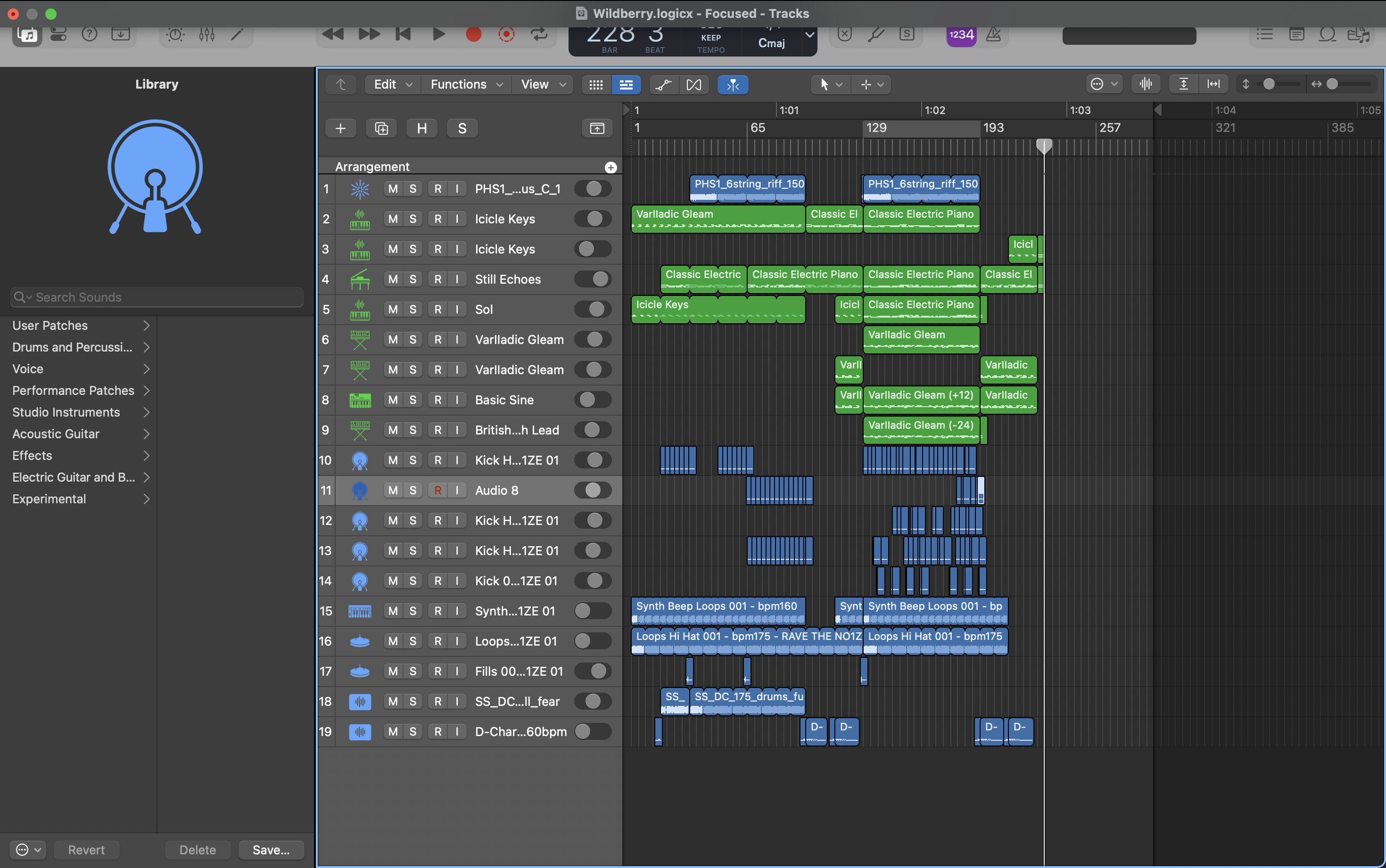Click the Flex show/hide button
Image resolution: width=1386 pixels, height=868 pixels.
693,84
